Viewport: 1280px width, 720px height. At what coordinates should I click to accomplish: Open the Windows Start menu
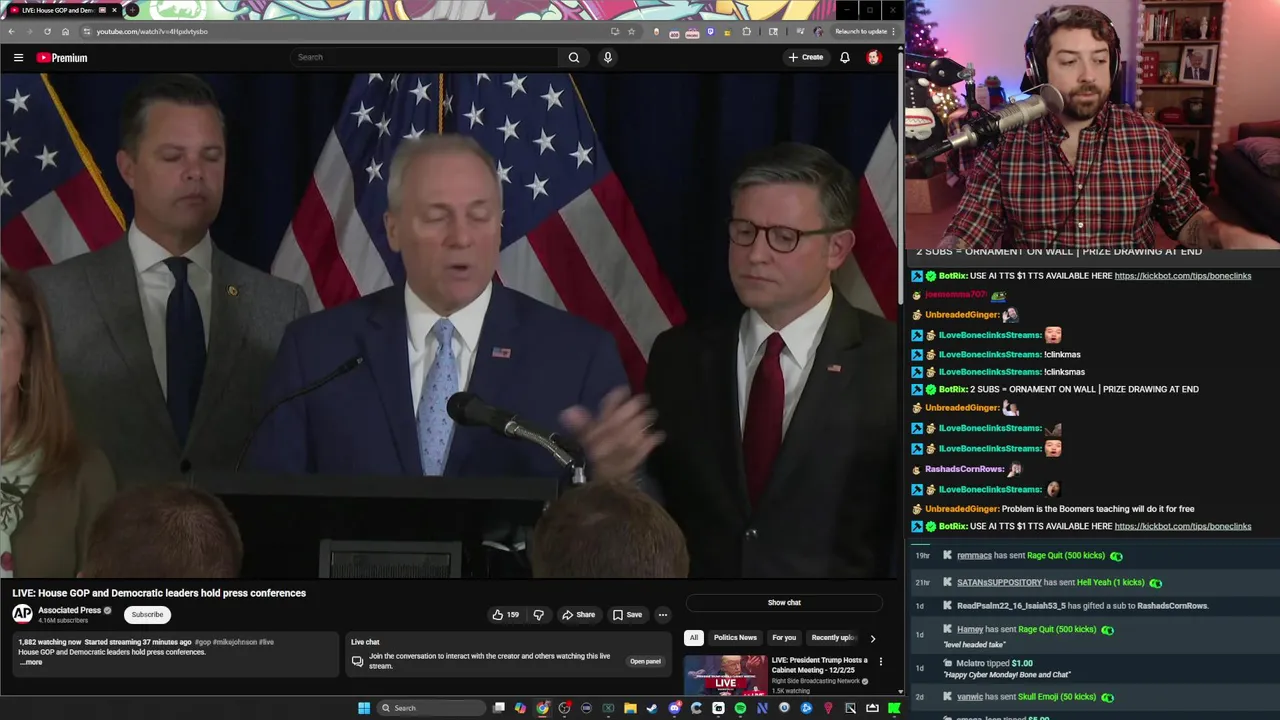click(x=364, y=708)
